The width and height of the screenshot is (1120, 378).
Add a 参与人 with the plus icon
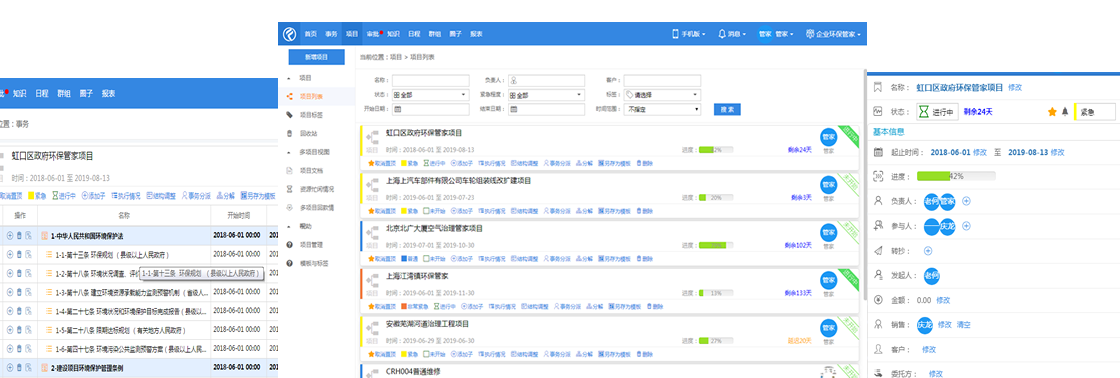(x=966, y=226)
